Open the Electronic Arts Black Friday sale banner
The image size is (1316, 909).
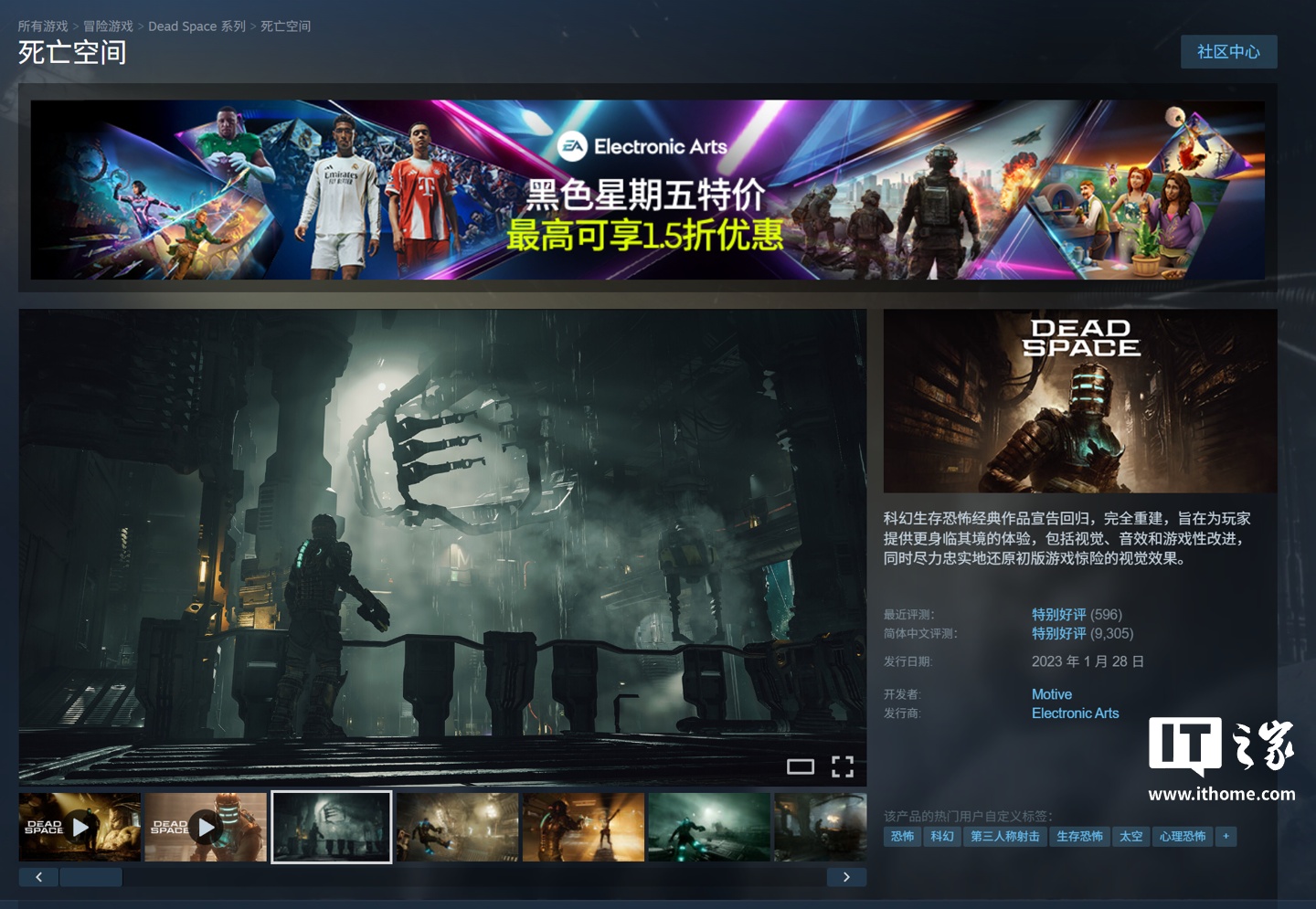point(648,190)
